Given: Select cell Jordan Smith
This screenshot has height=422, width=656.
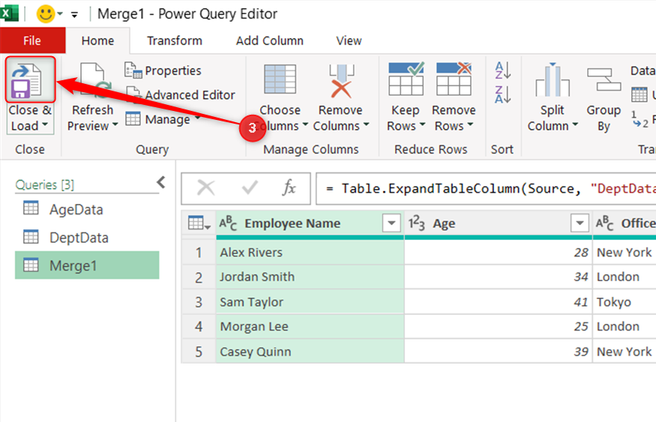Looking at the screenshot, I should pyautogui.click(x=310, y=277).
